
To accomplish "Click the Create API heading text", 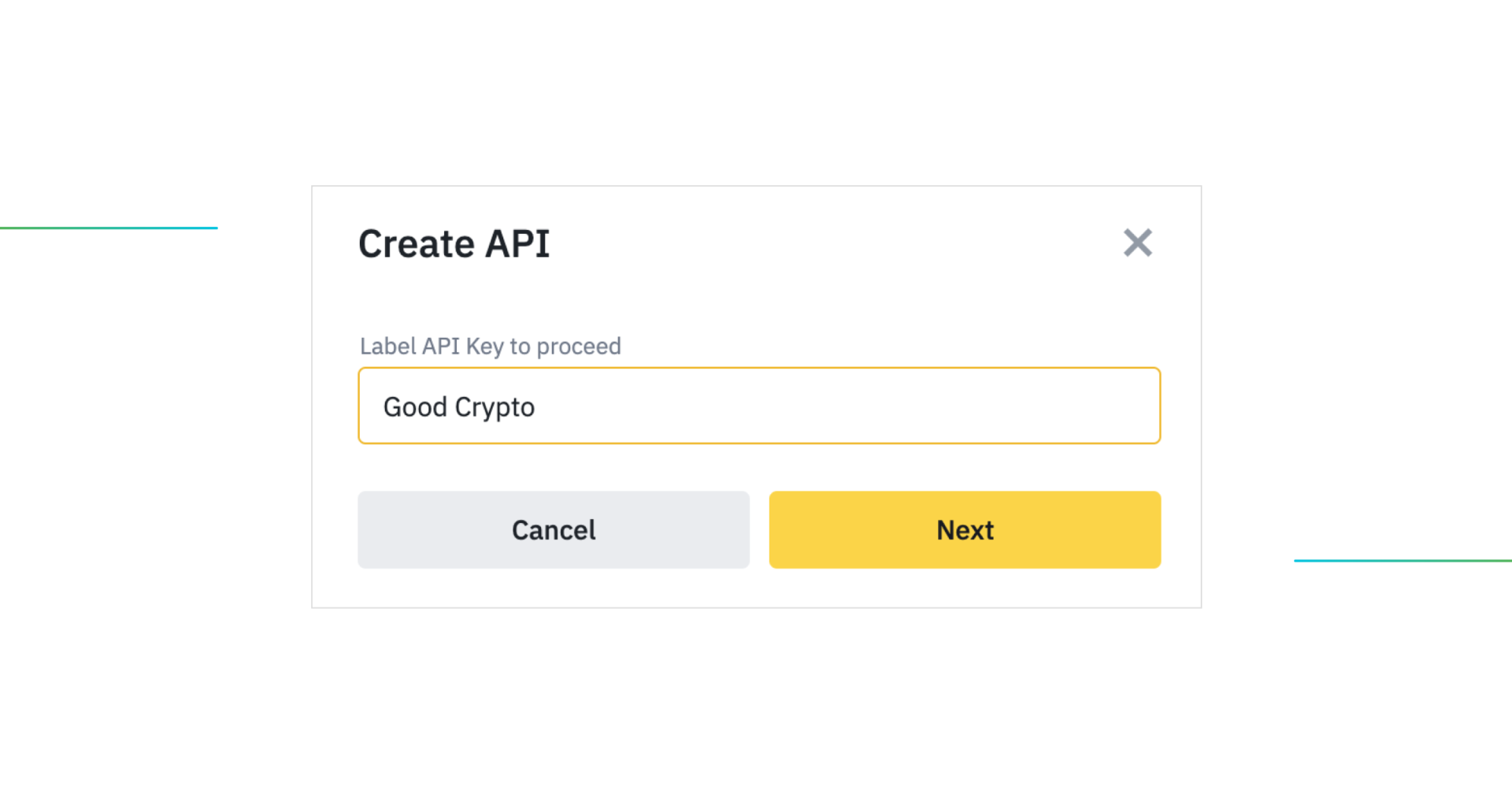I will pyautogui.click(x=454, y=243).
